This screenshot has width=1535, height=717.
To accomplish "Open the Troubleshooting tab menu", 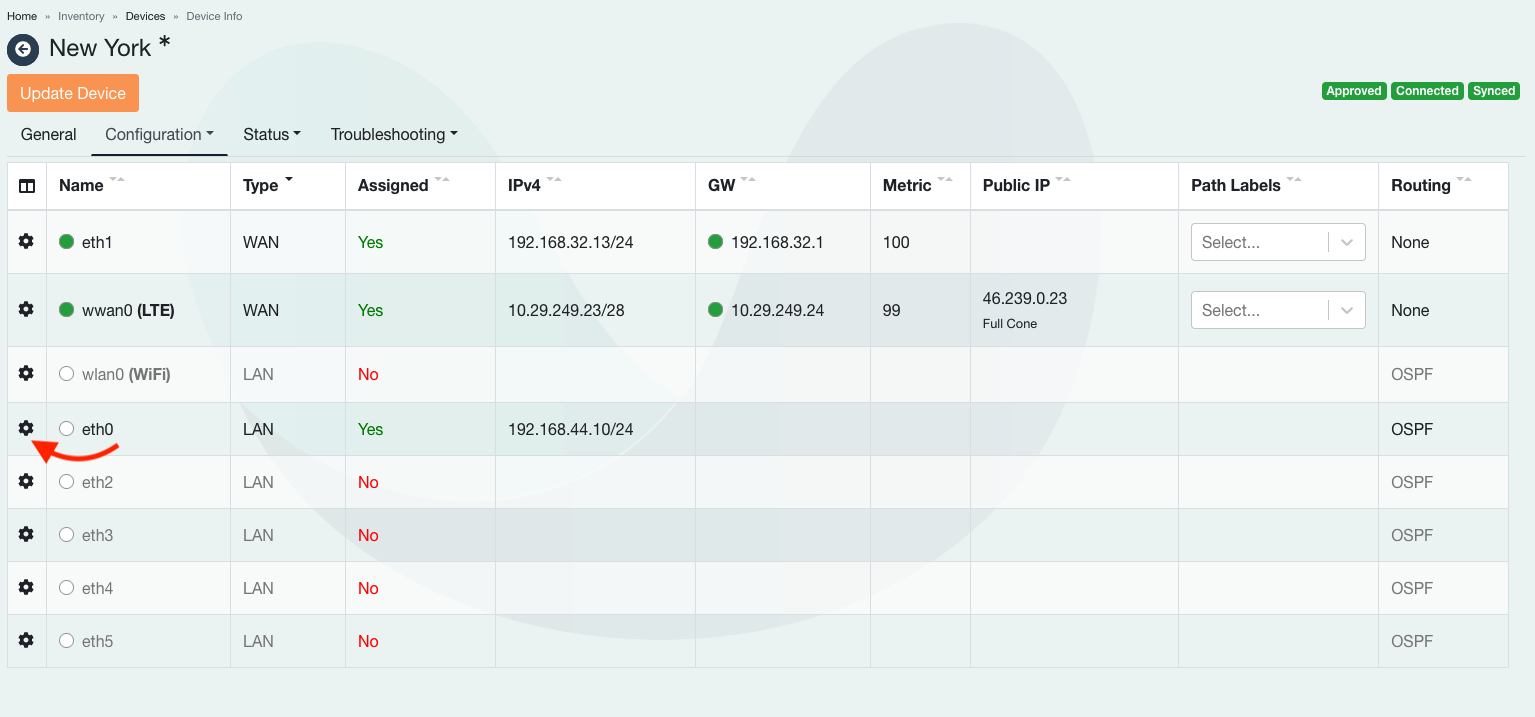I will 394,134.
